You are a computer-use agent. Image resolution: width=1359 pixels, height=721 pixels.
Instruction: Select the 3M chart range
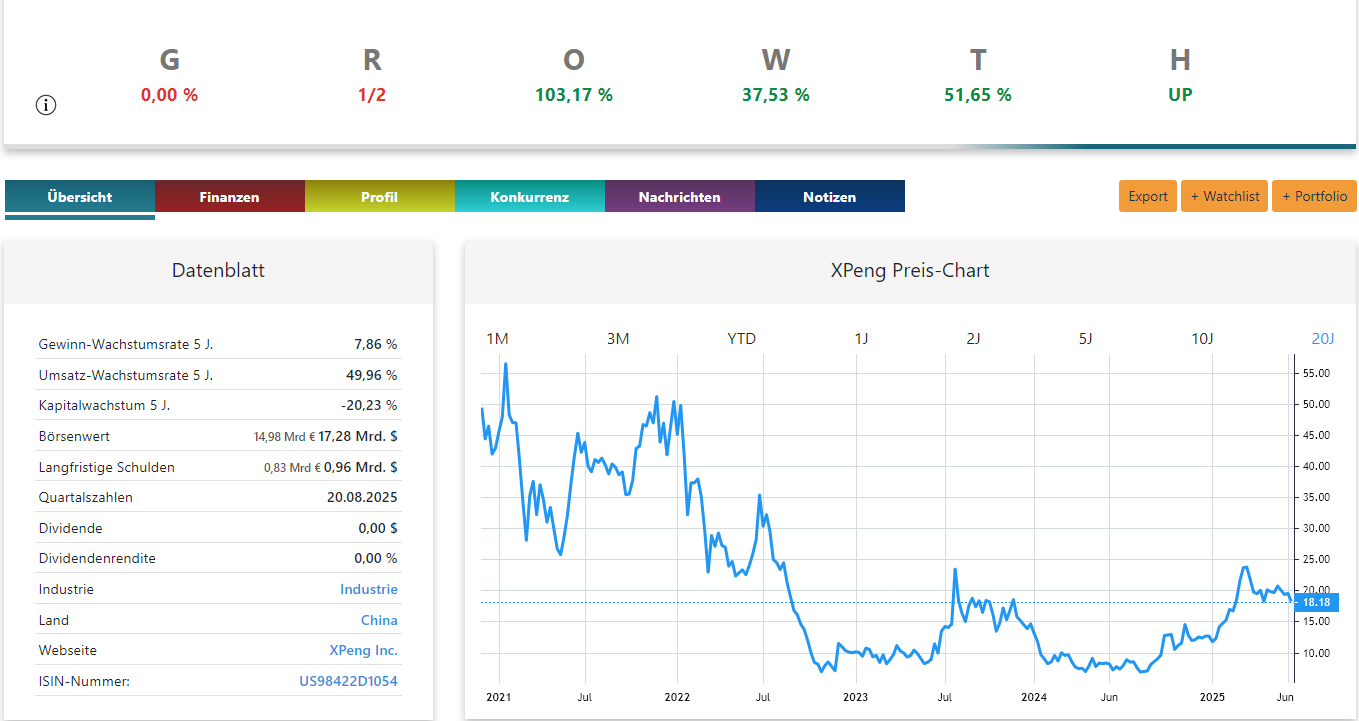618,339
